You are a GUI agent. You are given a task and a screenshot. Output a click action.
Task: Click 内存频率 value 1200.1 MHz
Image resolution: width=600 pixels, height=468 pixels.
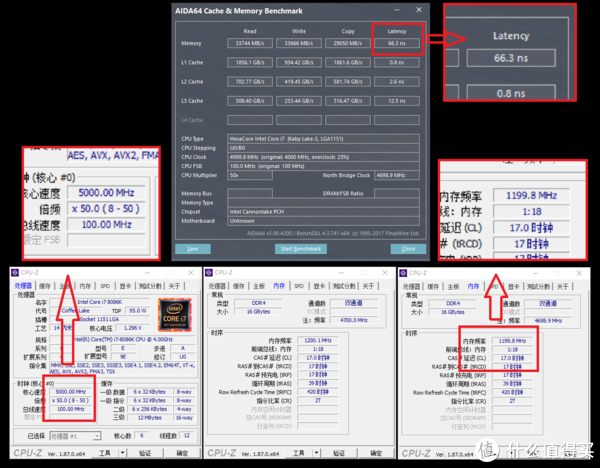[318, 340]
